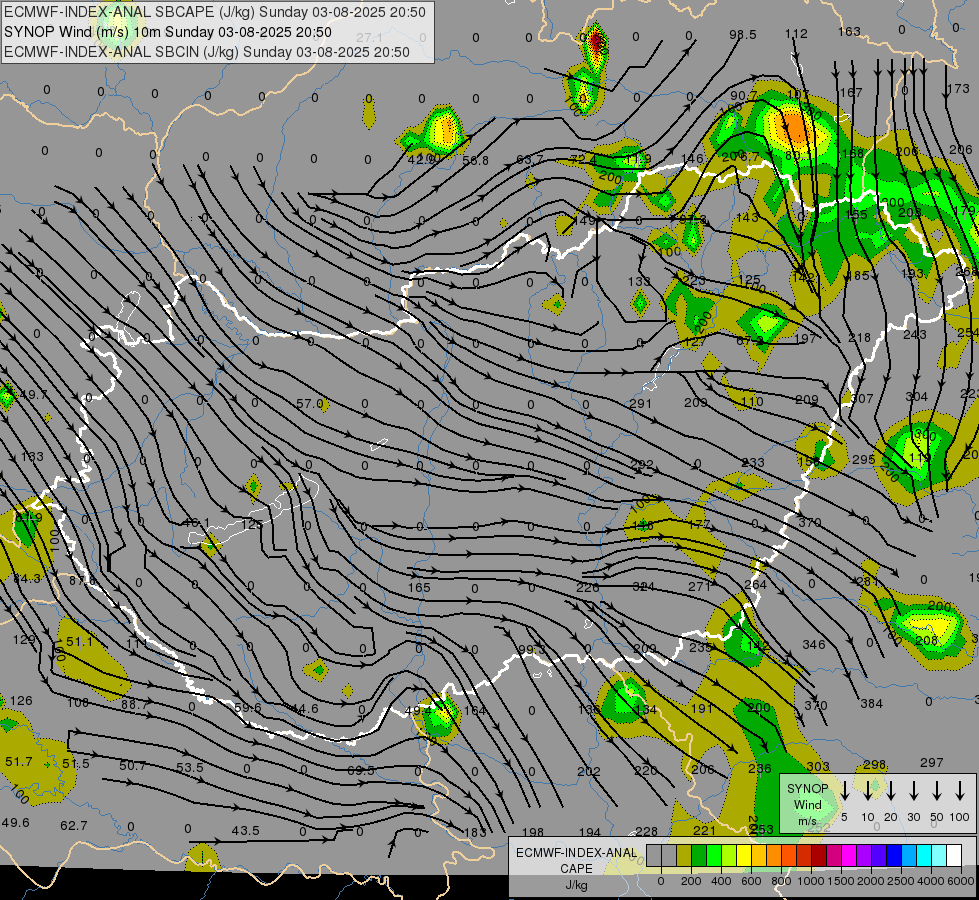Select the olive CAPE legend swatch
Screen dimensions: 979x900
point(684,856)
